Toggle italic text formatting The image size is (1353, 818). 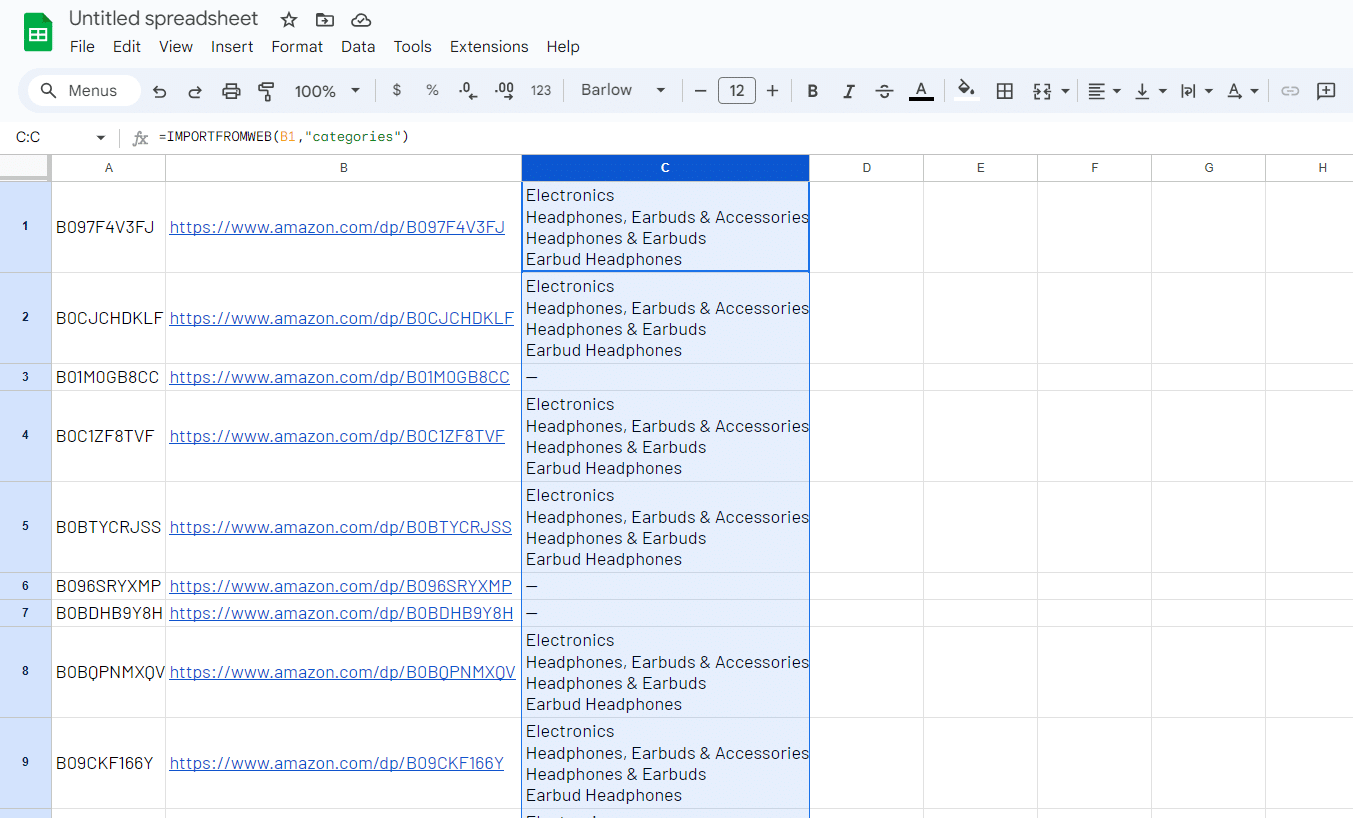(x=848, y=91)
